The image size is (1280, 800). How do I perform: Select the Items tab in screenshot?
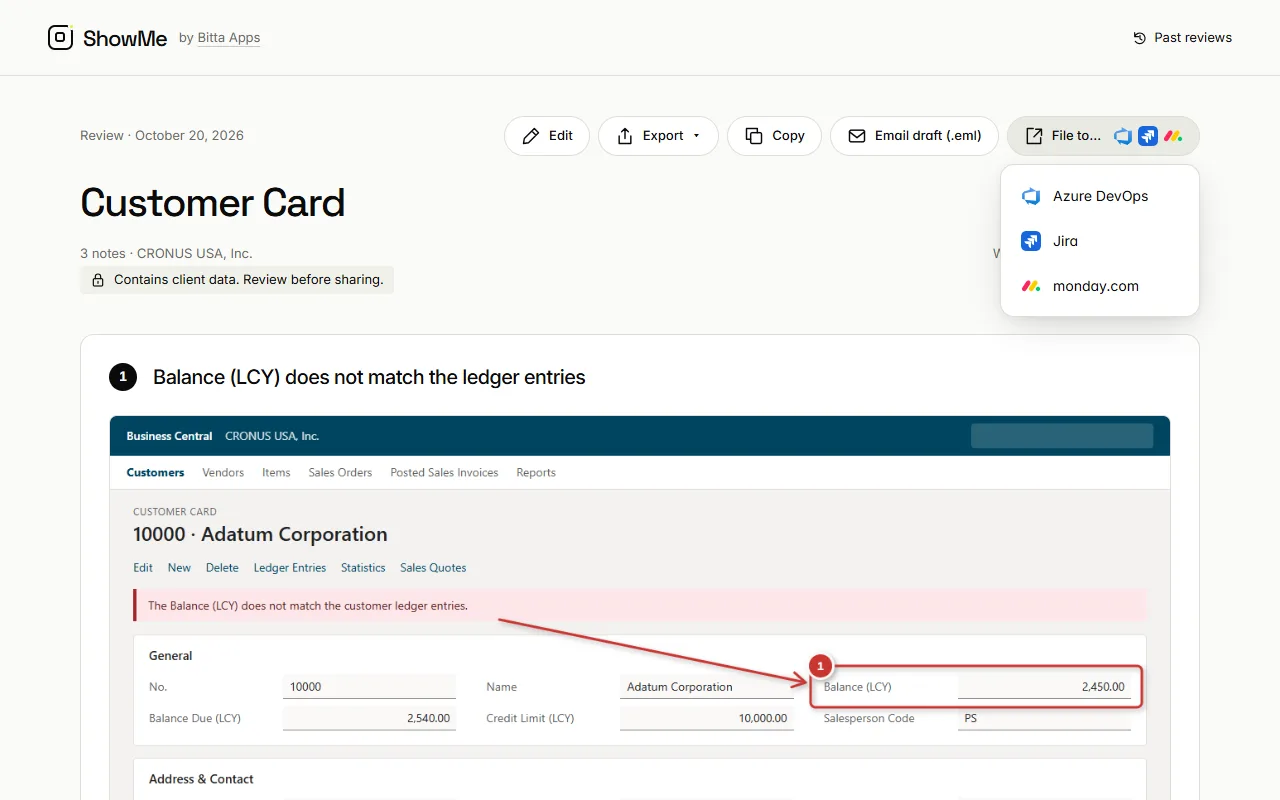[x=276, y=473]
